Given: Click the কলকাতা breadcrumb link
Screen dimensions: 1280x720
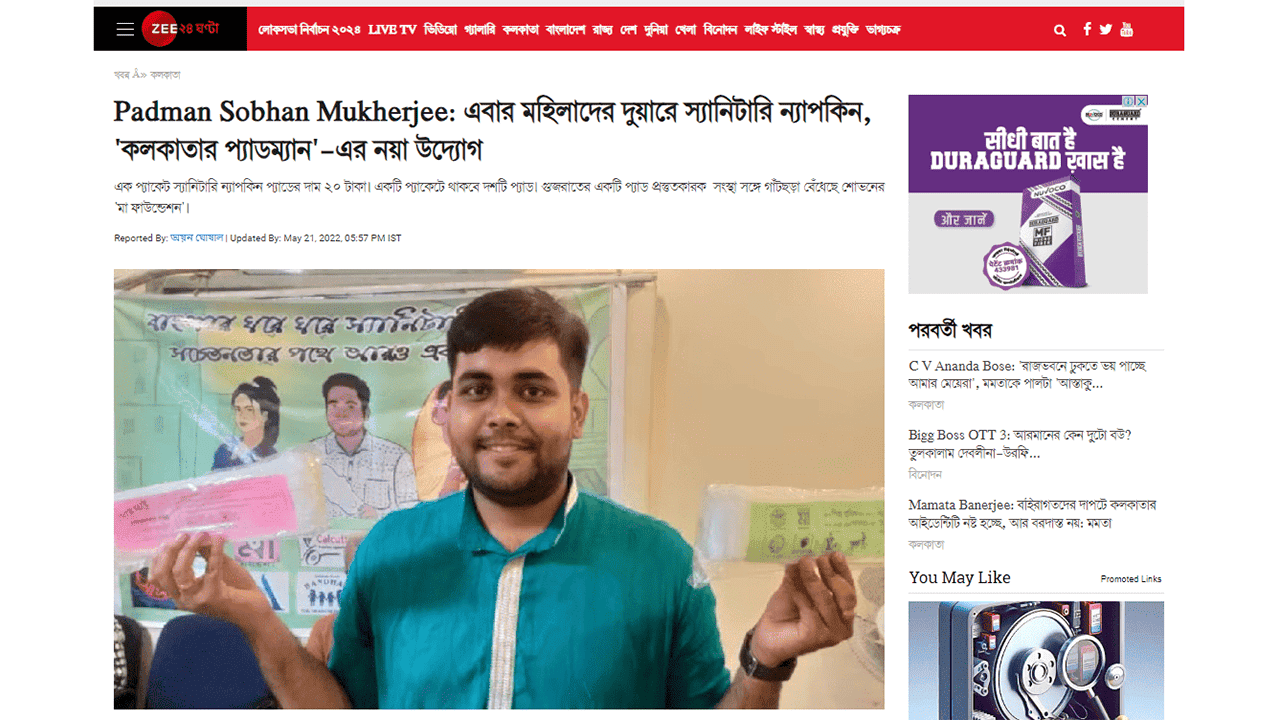Looking at the screenshot, I should (x=165, y=75).
